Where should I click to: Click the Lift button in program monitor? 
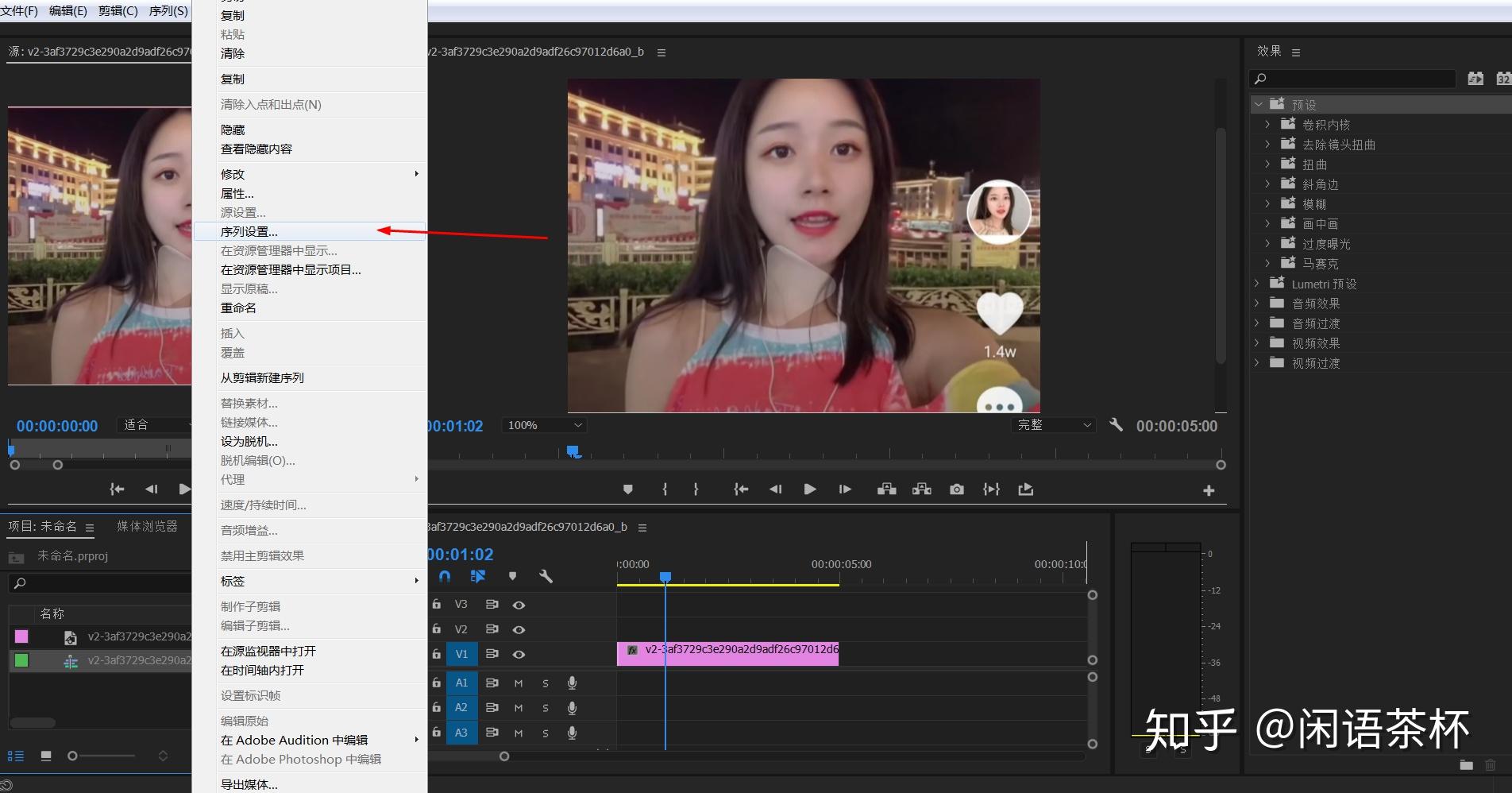(887, 489)
